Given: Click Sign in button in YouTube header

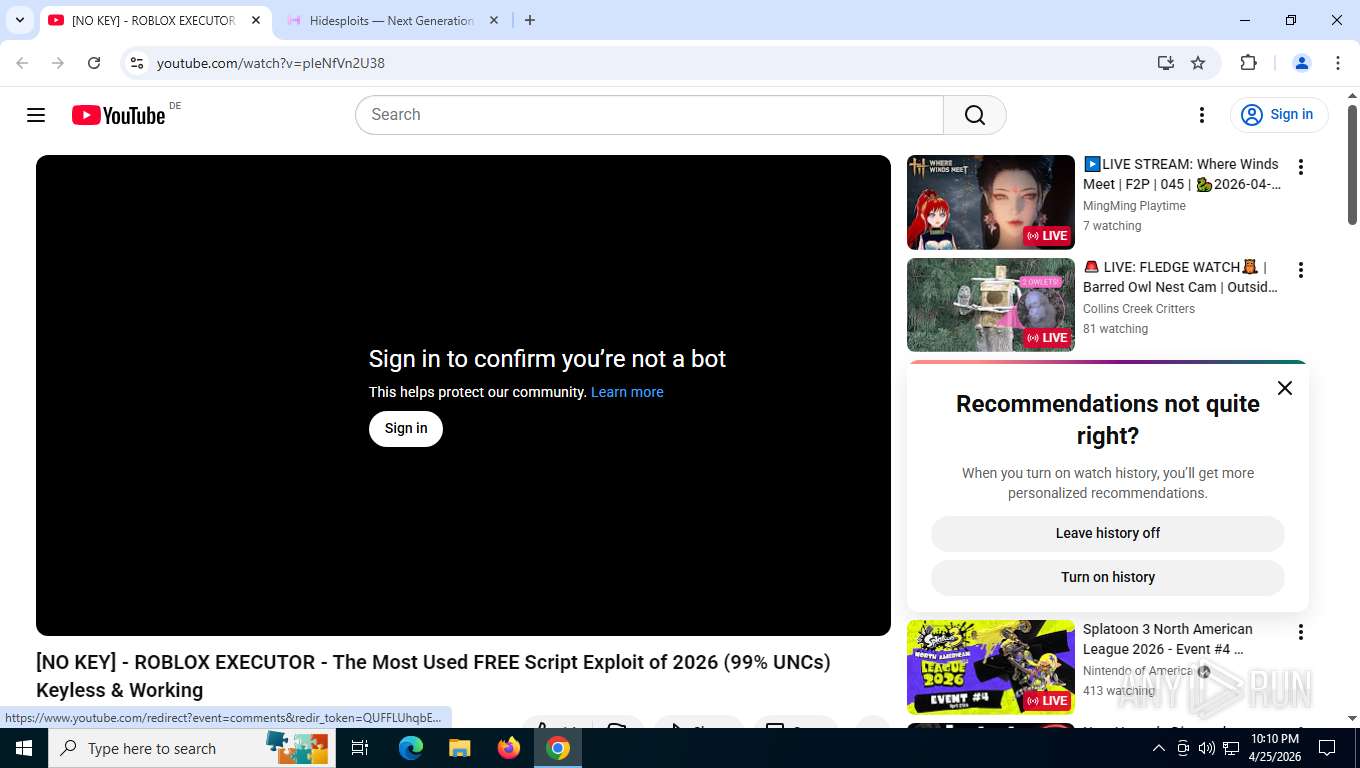Looking at the screenshot, I should pyautogui.click(x=1279, y=115).
